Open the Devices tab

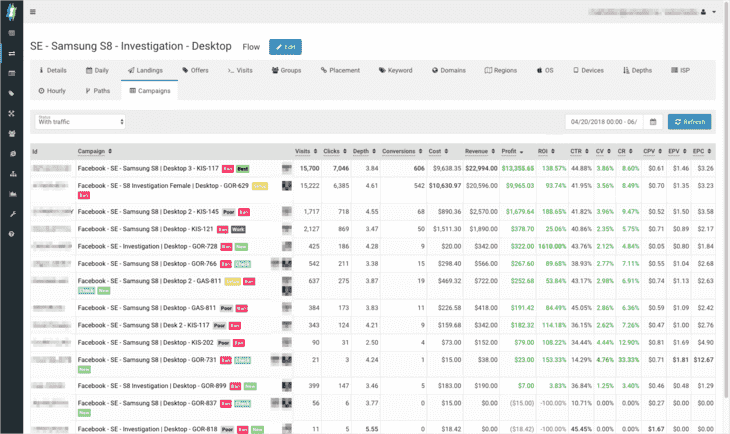[x=588, y=70]
